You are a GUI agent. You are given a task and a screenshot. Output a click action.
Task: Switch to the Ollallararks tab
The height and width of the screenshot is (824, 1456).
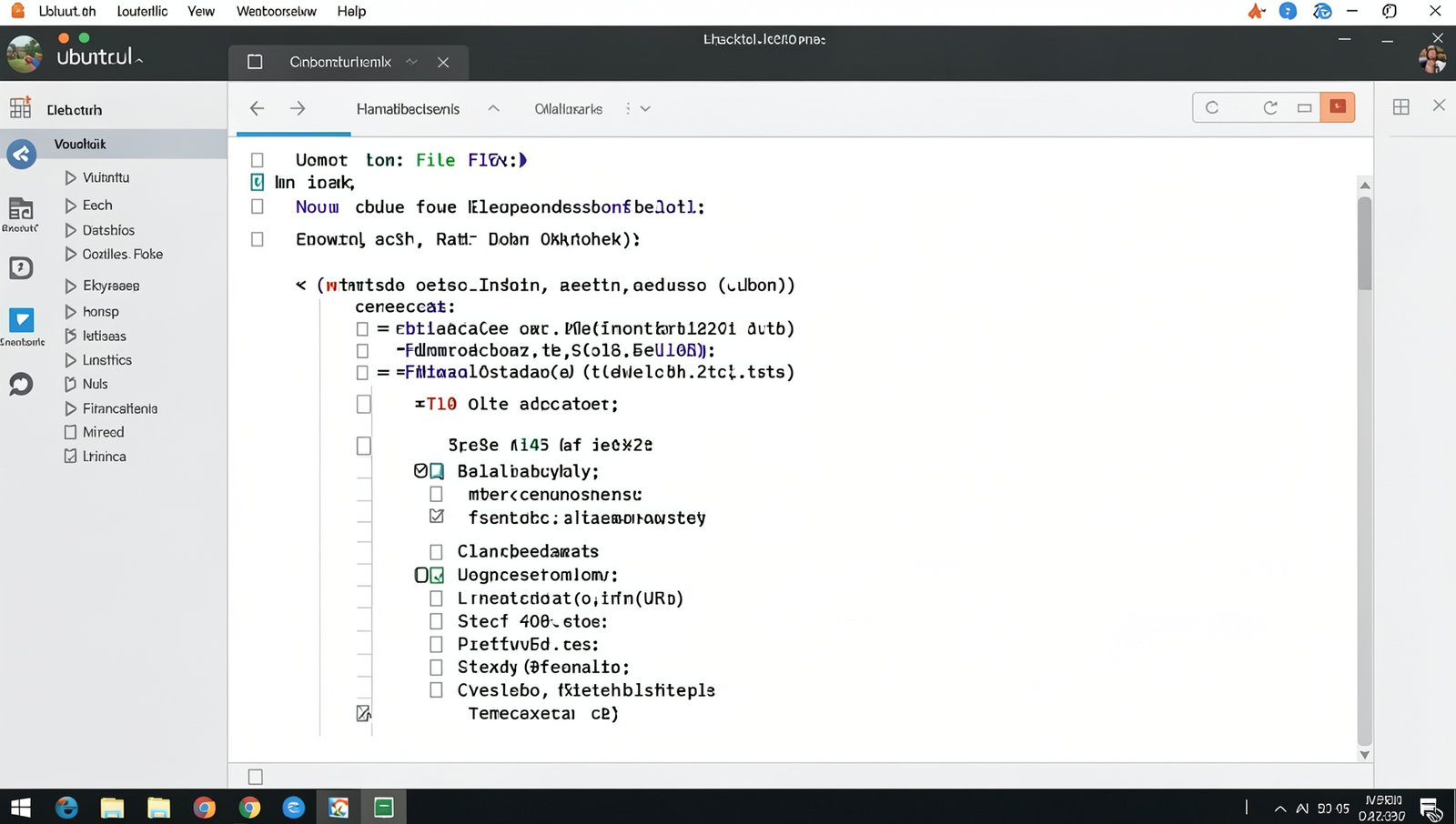(569, 109)
